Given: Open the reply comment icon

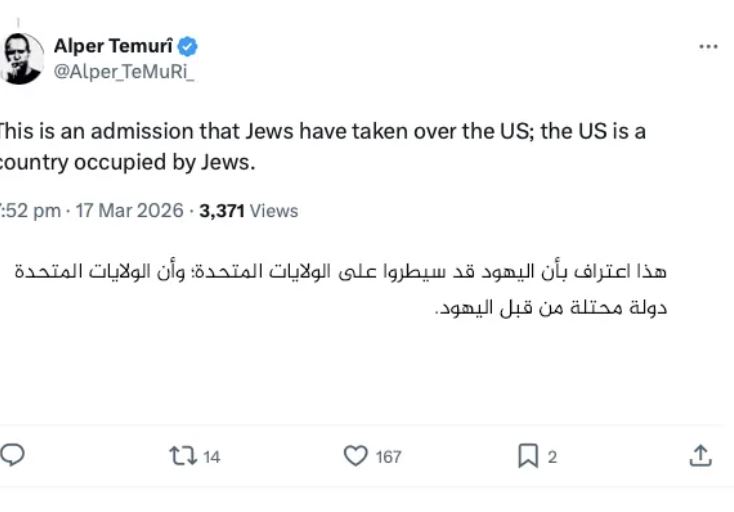Looking at the screenshot, I should click(12, 456).
